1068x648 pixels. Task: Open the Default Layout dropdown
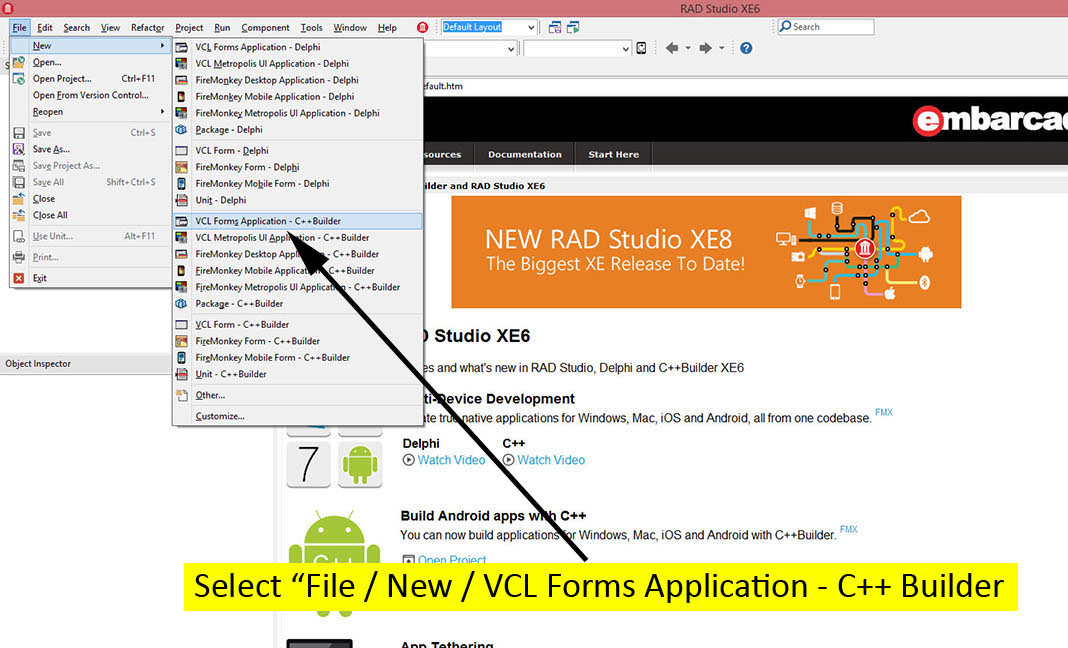(x=531, y=27)
